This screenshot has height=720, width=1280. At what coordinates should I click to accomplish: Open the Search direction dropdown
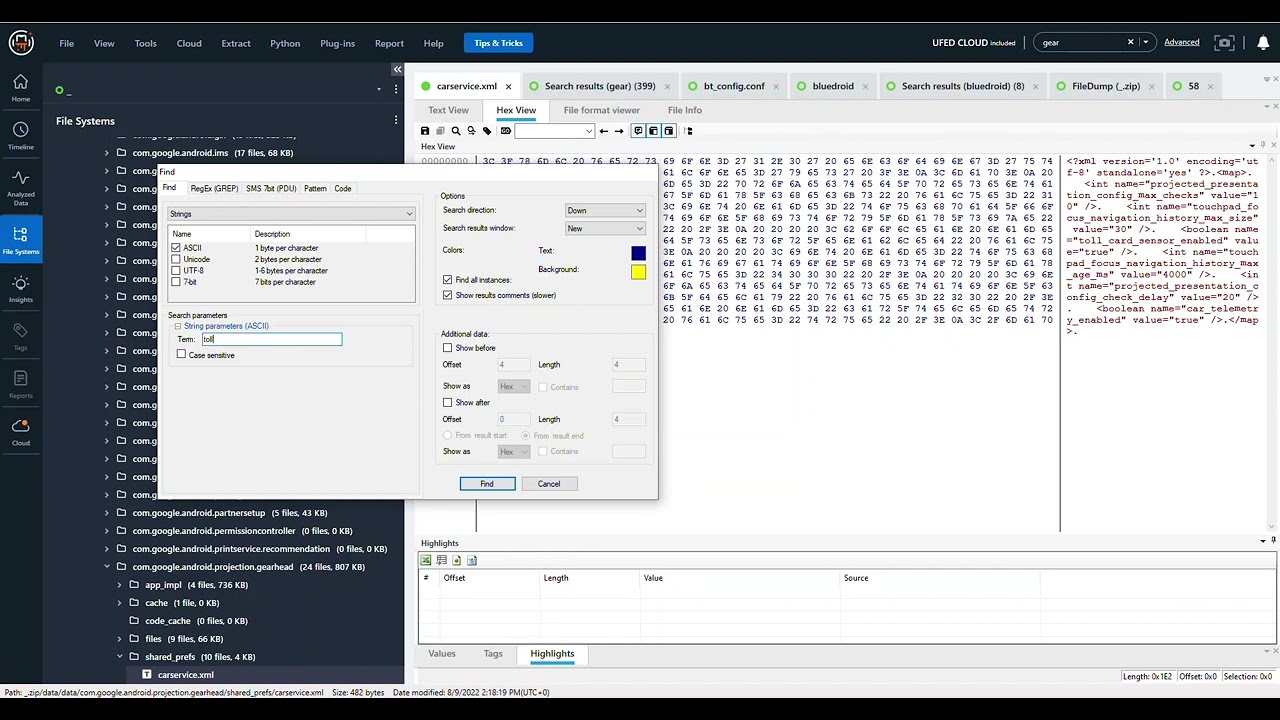click(605, 210)
